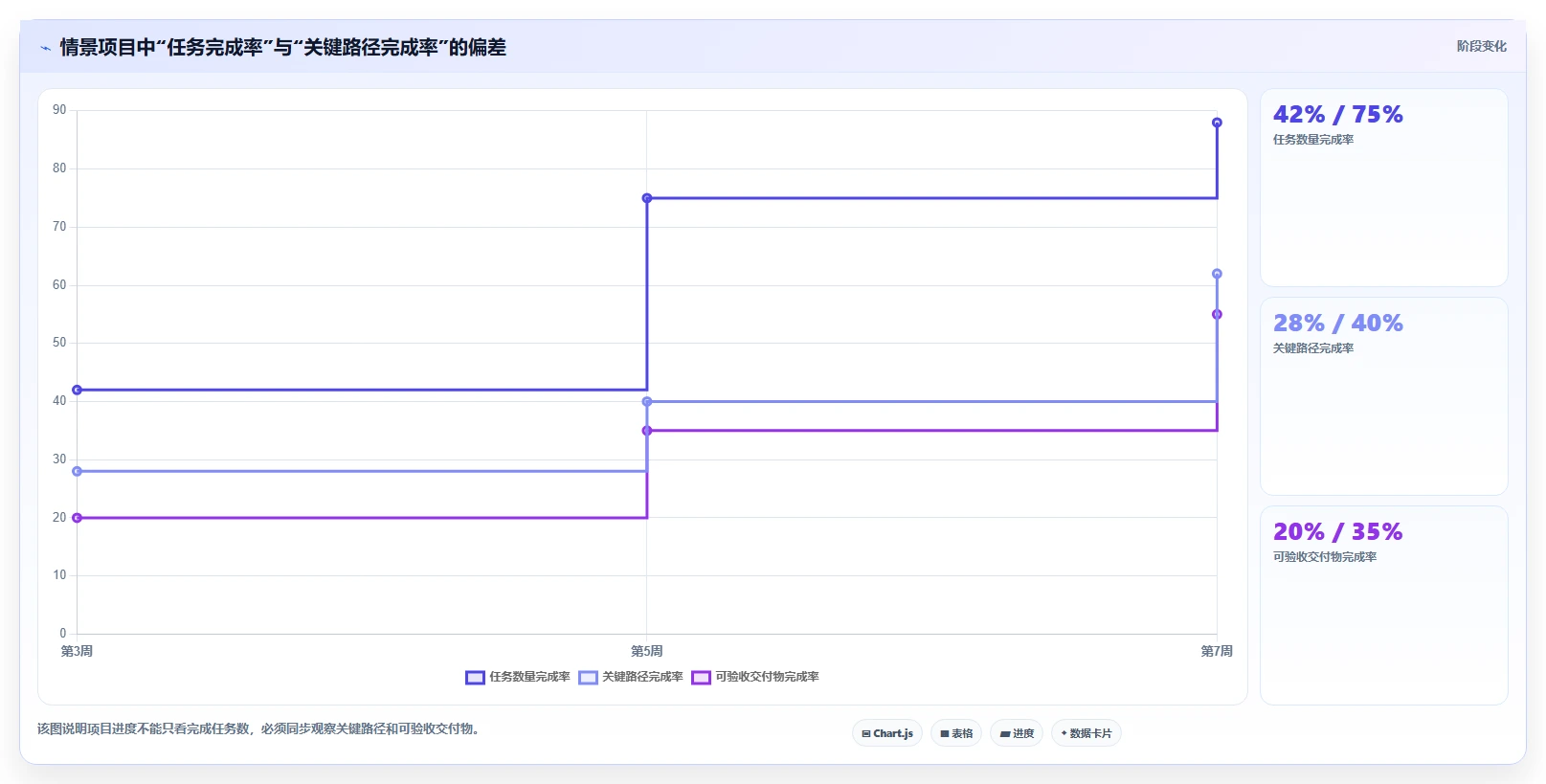Click the 第3周 x-axis label

(x=78, y=651)
